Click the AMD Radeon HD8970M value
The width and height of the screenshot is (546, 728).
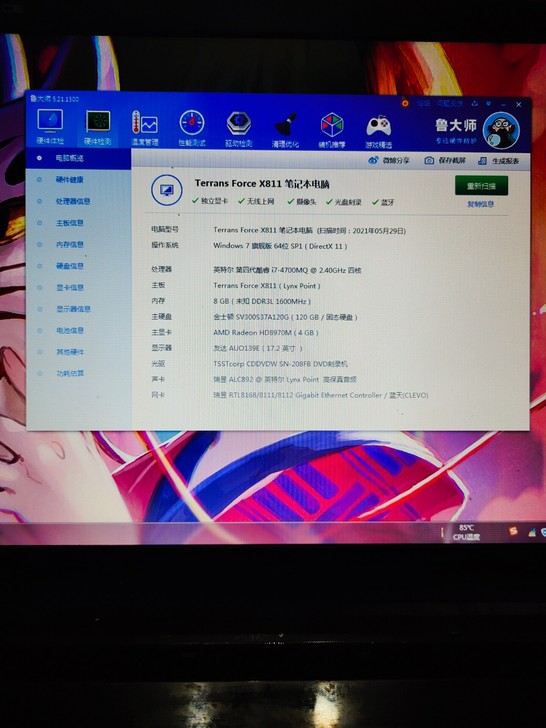[x=266, y=332]
